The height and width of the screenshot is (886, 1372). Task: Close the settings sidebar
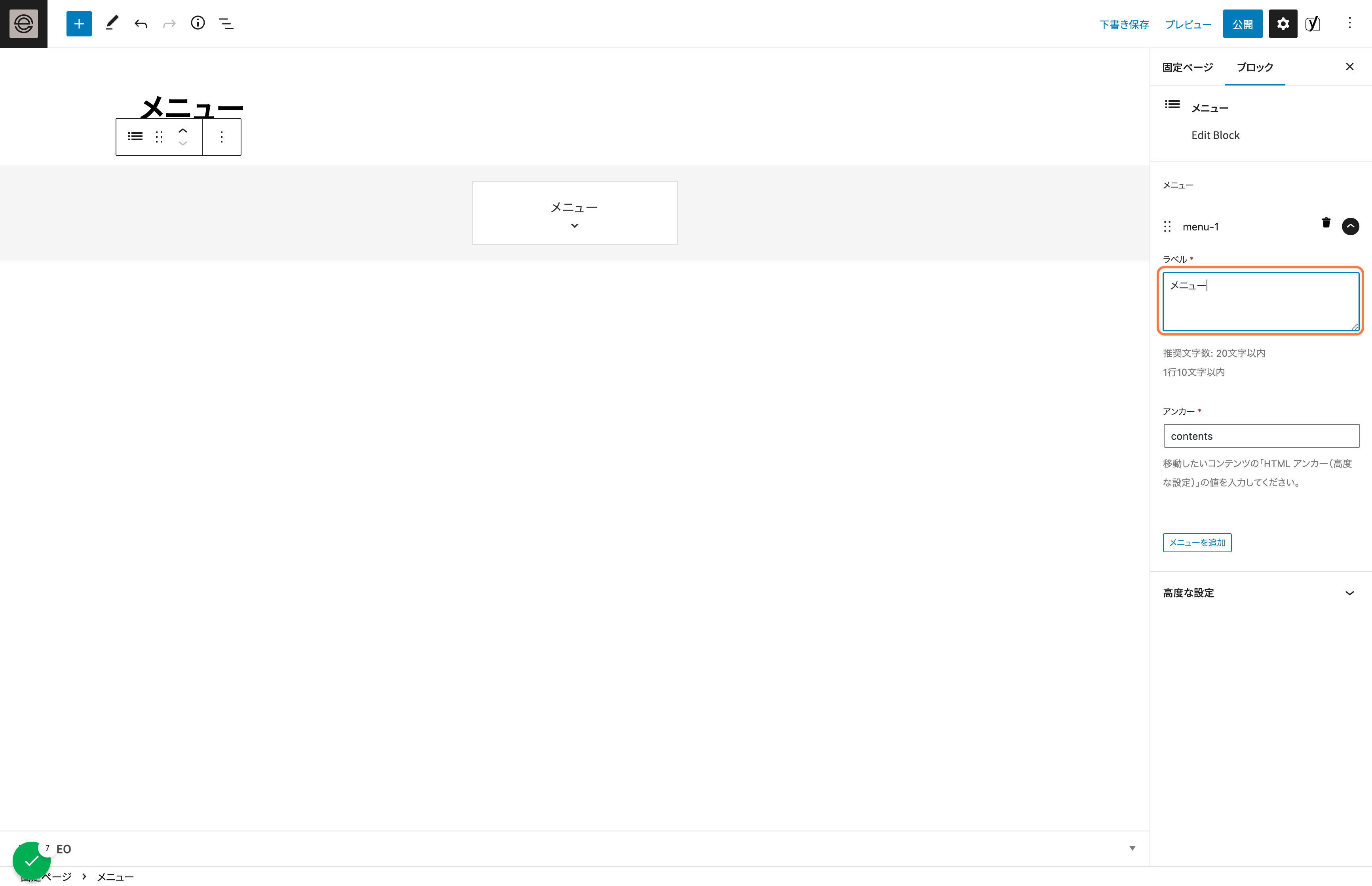coord(1349,67)
